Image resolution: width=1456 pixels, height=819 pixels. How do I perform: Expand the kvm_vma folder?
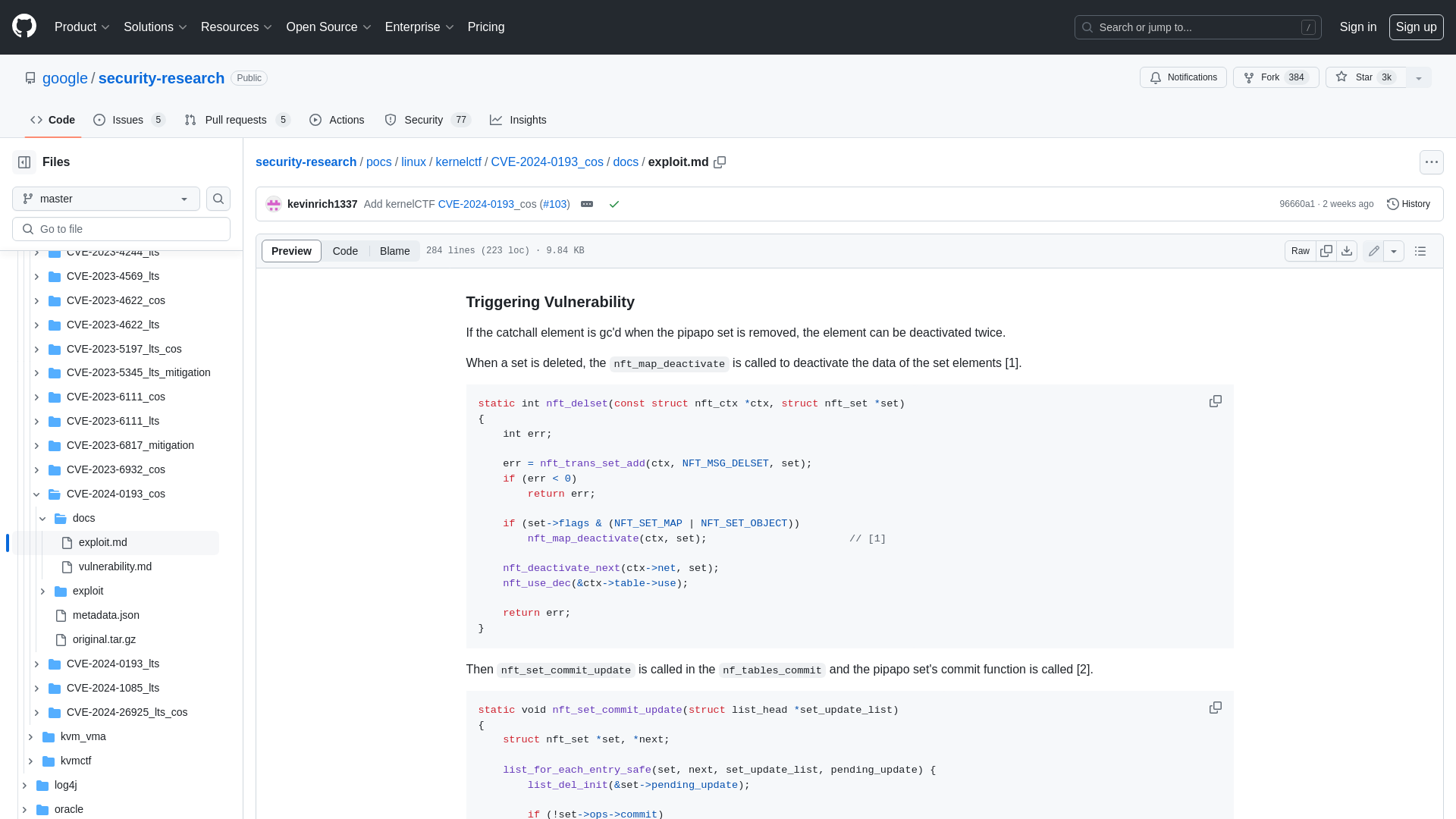30,737
